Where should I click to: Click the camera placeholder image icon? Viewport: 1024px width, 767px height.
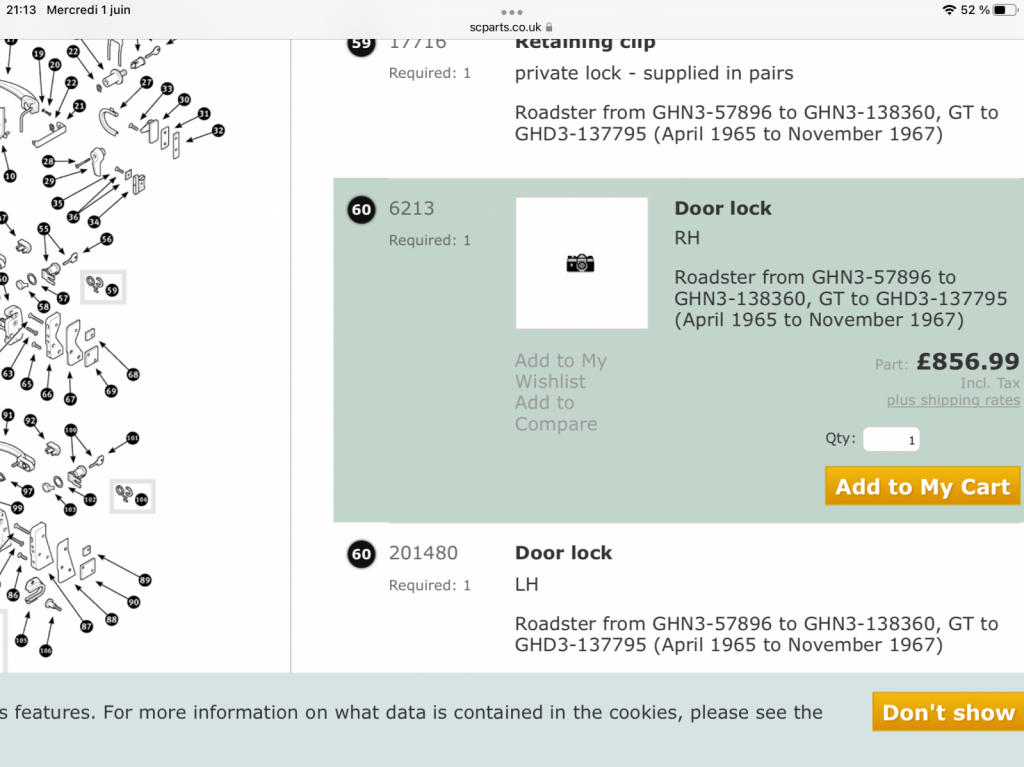click(580, 263)
